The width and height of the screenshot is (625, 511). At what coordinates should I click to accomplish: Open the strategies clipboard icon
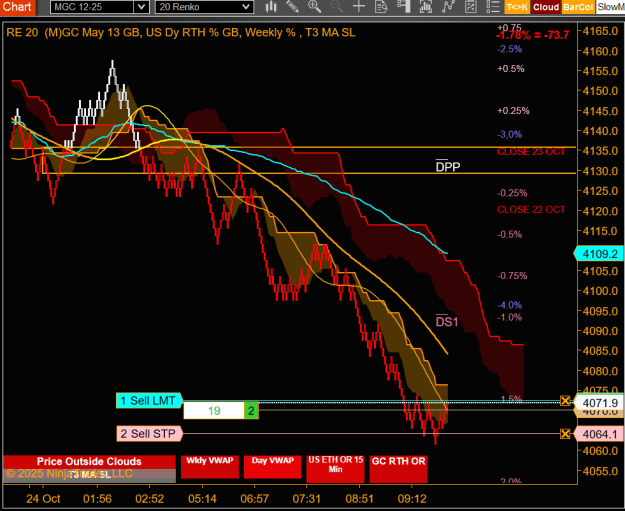point(471,7)
